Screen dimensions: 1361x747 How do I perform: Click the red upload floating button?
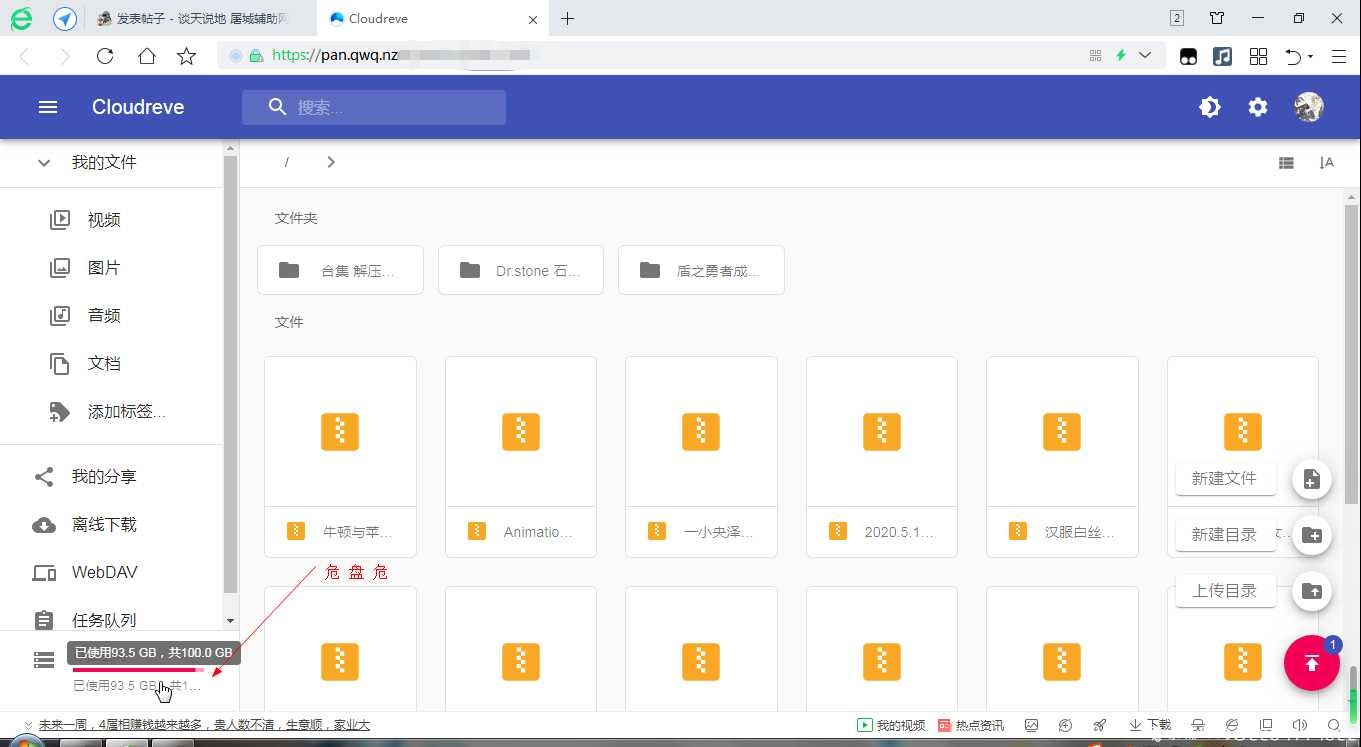click(x=1312, y=662)
